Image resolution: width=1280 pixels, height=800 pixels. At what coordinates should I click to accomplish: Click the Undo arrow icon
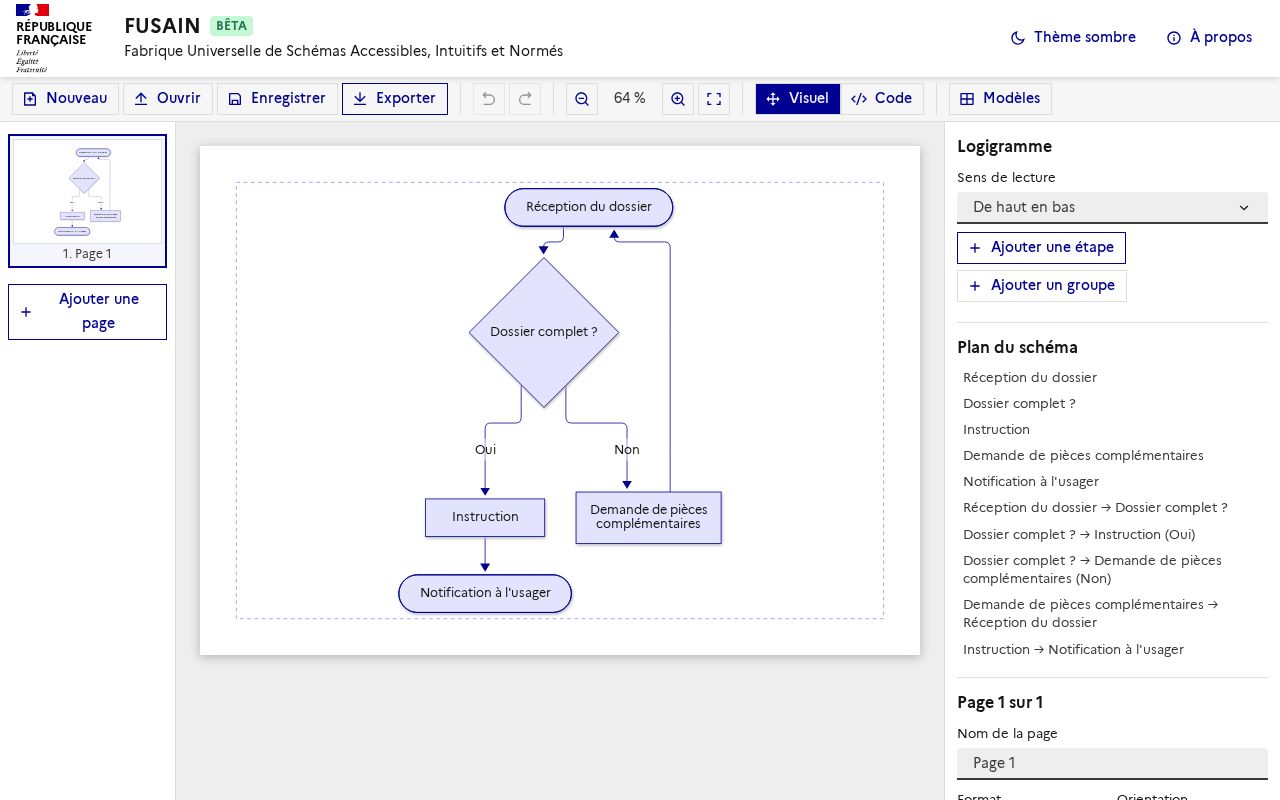[x=489, y=99]
